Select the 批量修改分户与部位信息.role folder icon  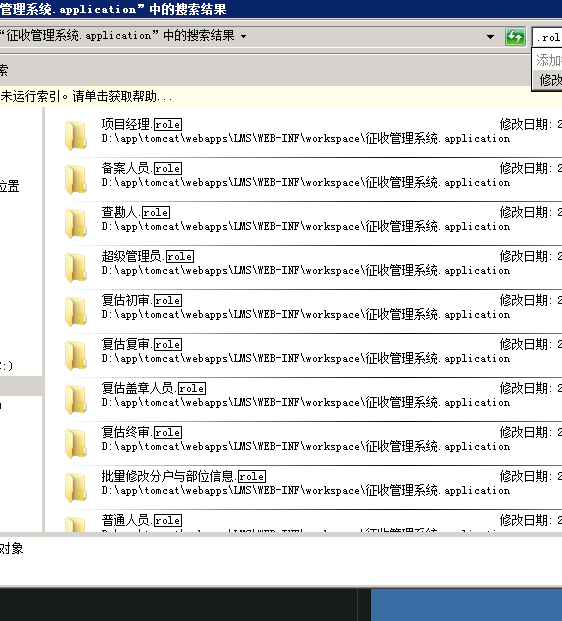click(x=76, y=487)
